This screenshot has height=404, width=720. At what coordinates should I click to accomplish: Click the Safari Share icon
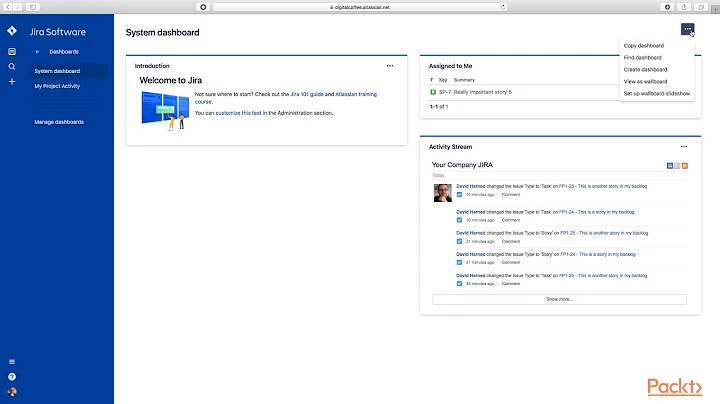pos(684,7)
